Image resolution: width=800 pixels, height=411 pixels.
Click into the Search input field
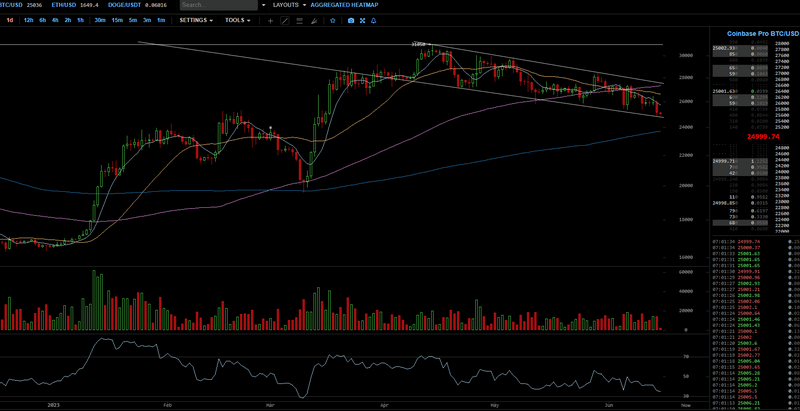coord(219,5)
